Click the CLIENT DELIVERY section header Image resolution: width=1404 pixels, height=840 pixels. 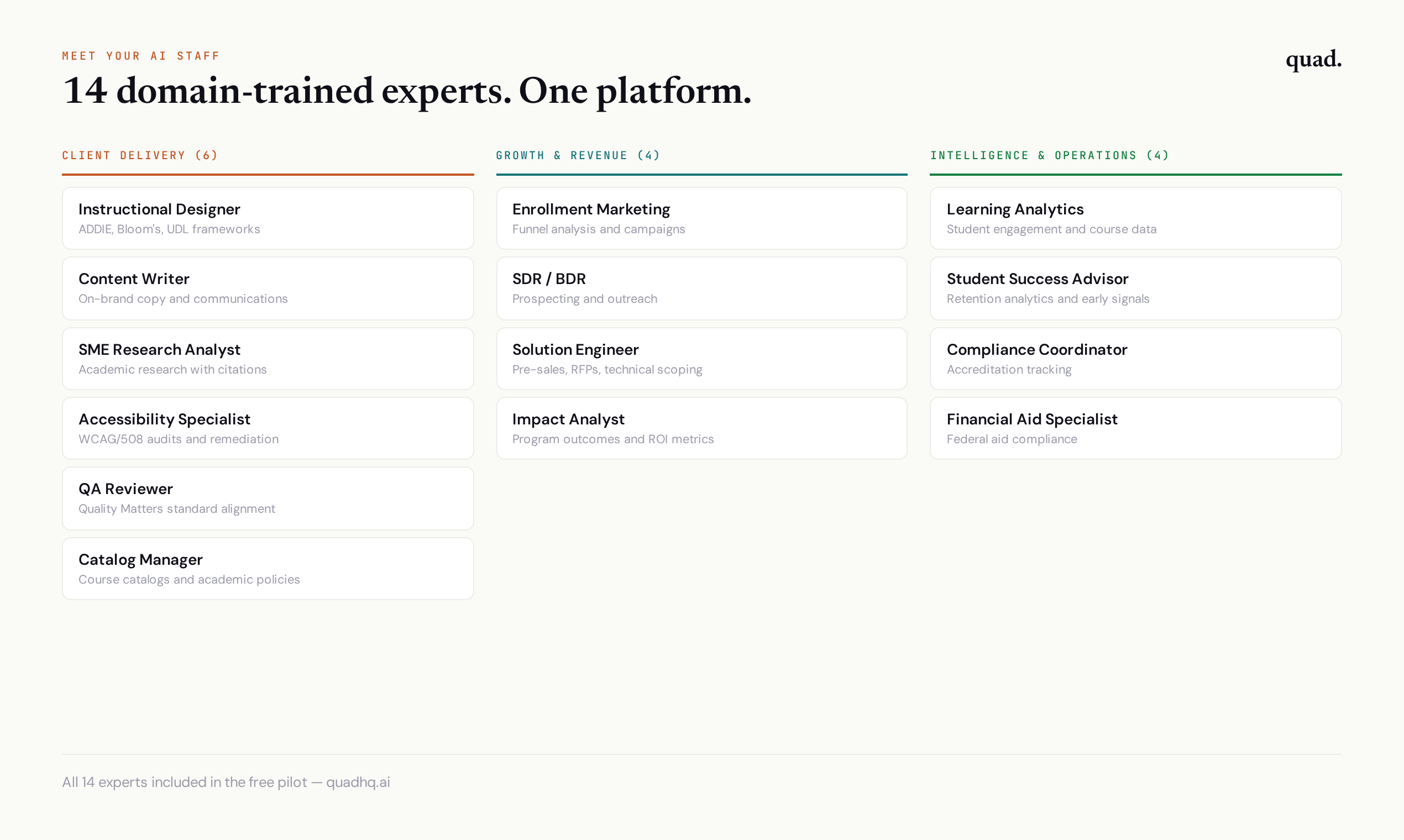[x=139, y=155]
